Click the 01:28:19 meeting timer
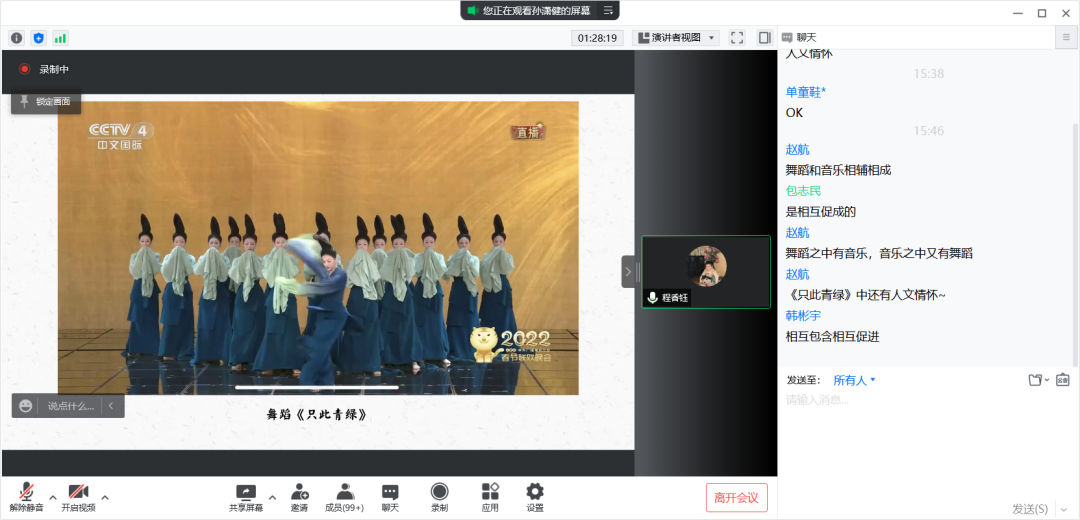Image resolution: width=1080 pixels, height=520 pixels. pos(597,38)
